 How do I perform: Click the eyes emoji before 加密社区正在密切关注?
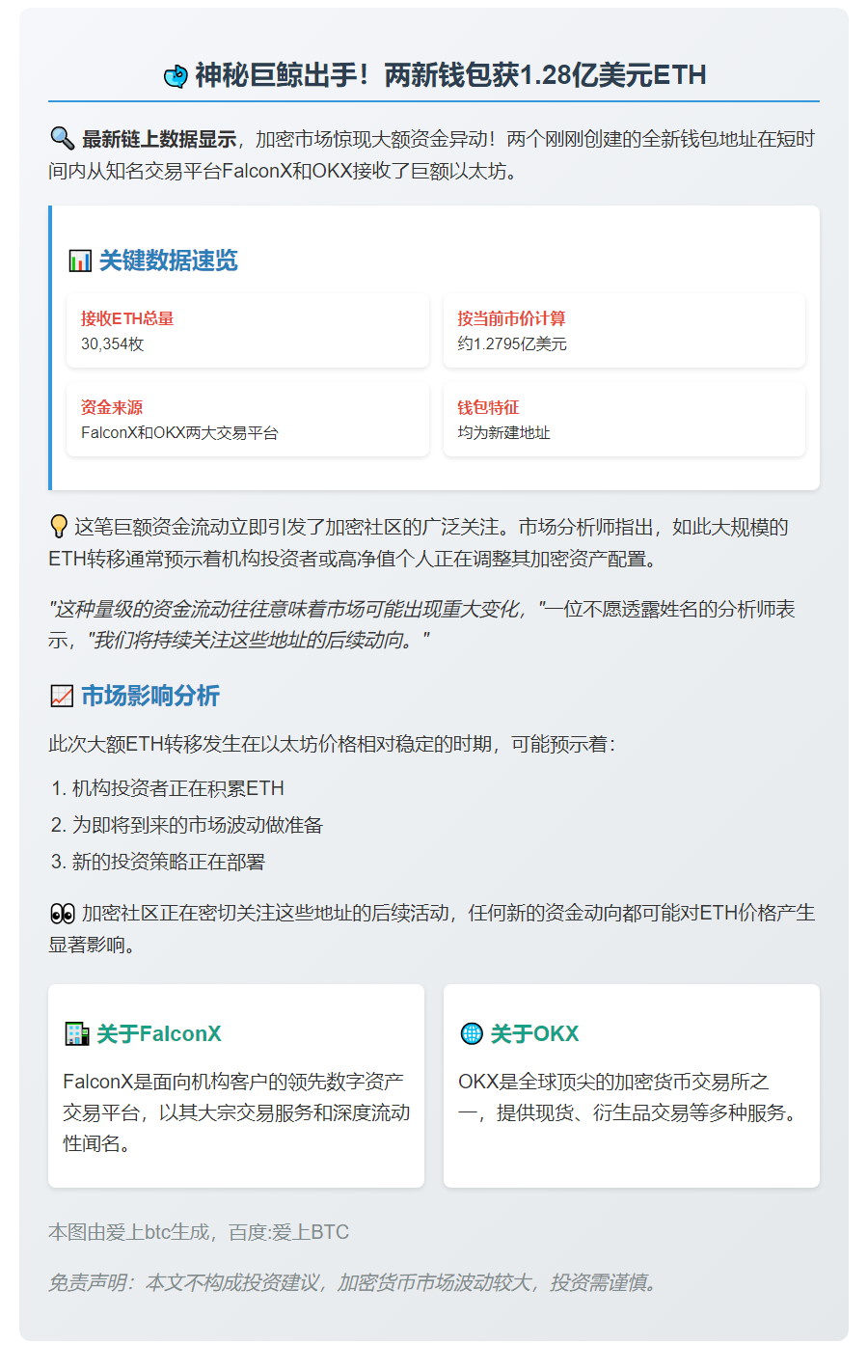pyautogui.click(x=62, y=914)
